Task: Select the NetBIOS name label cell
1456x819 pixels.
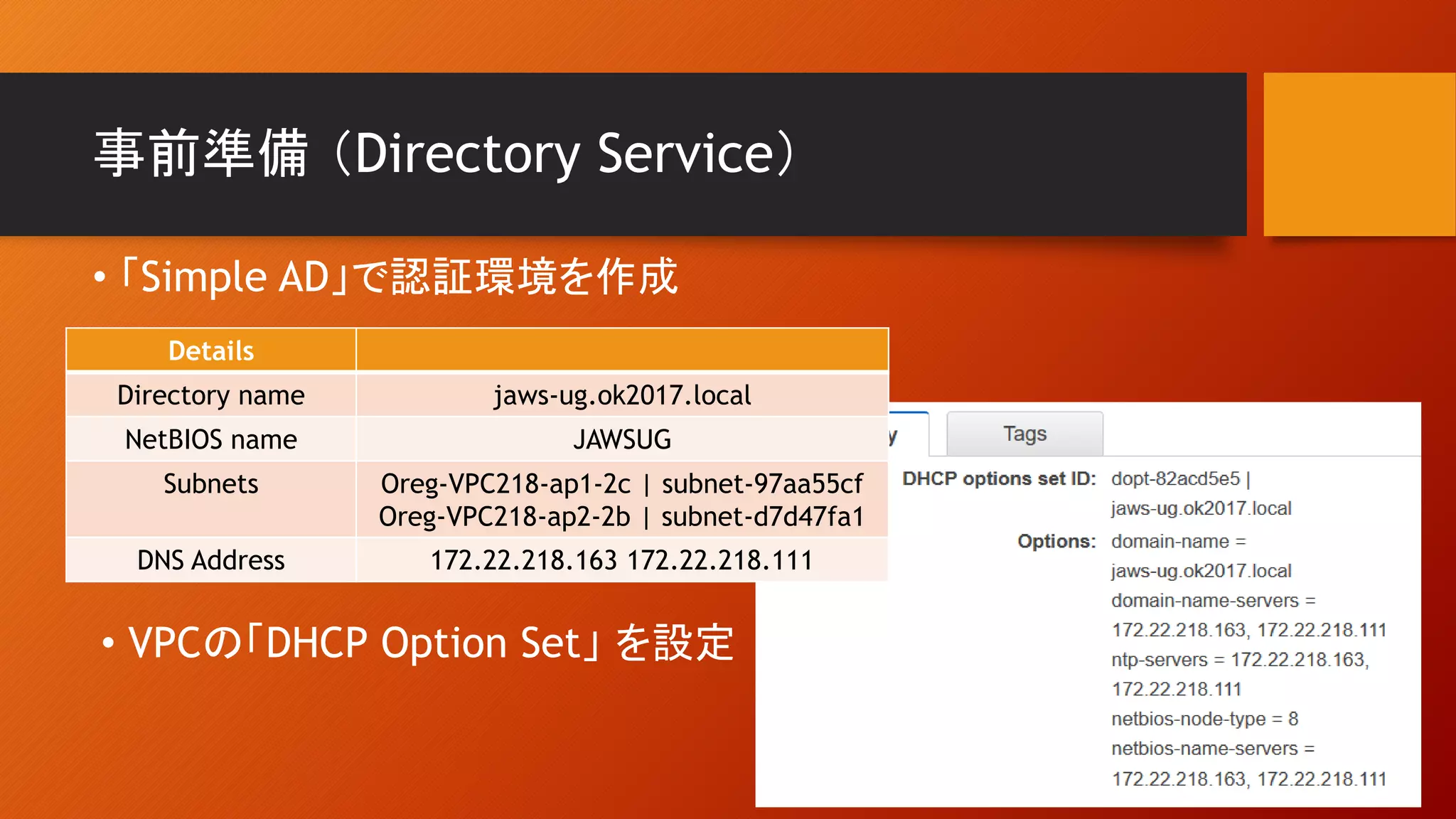Action: [211, 439]
